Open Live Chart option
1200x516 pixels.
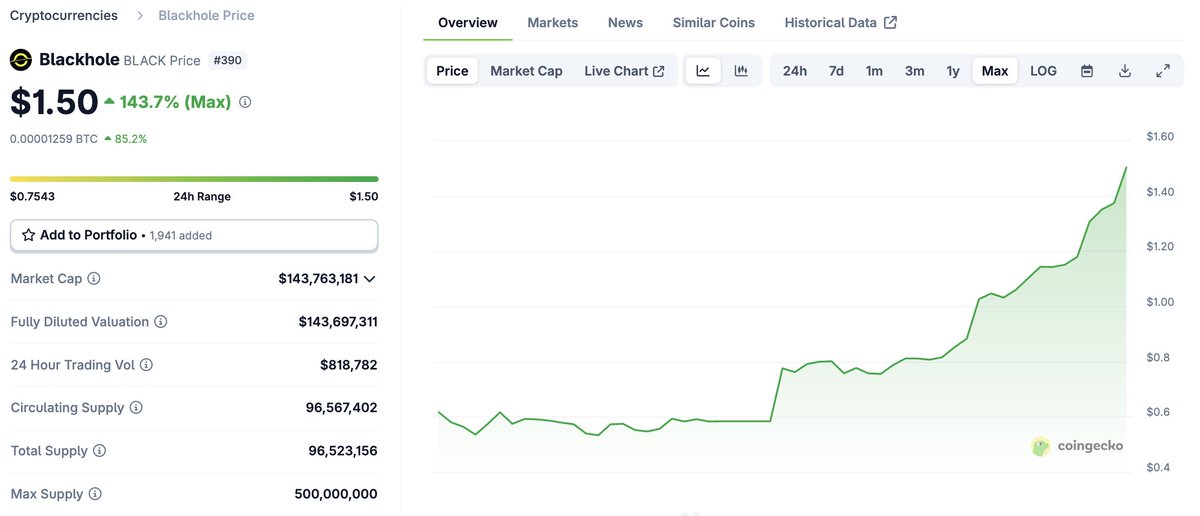(x=624, y=71)
